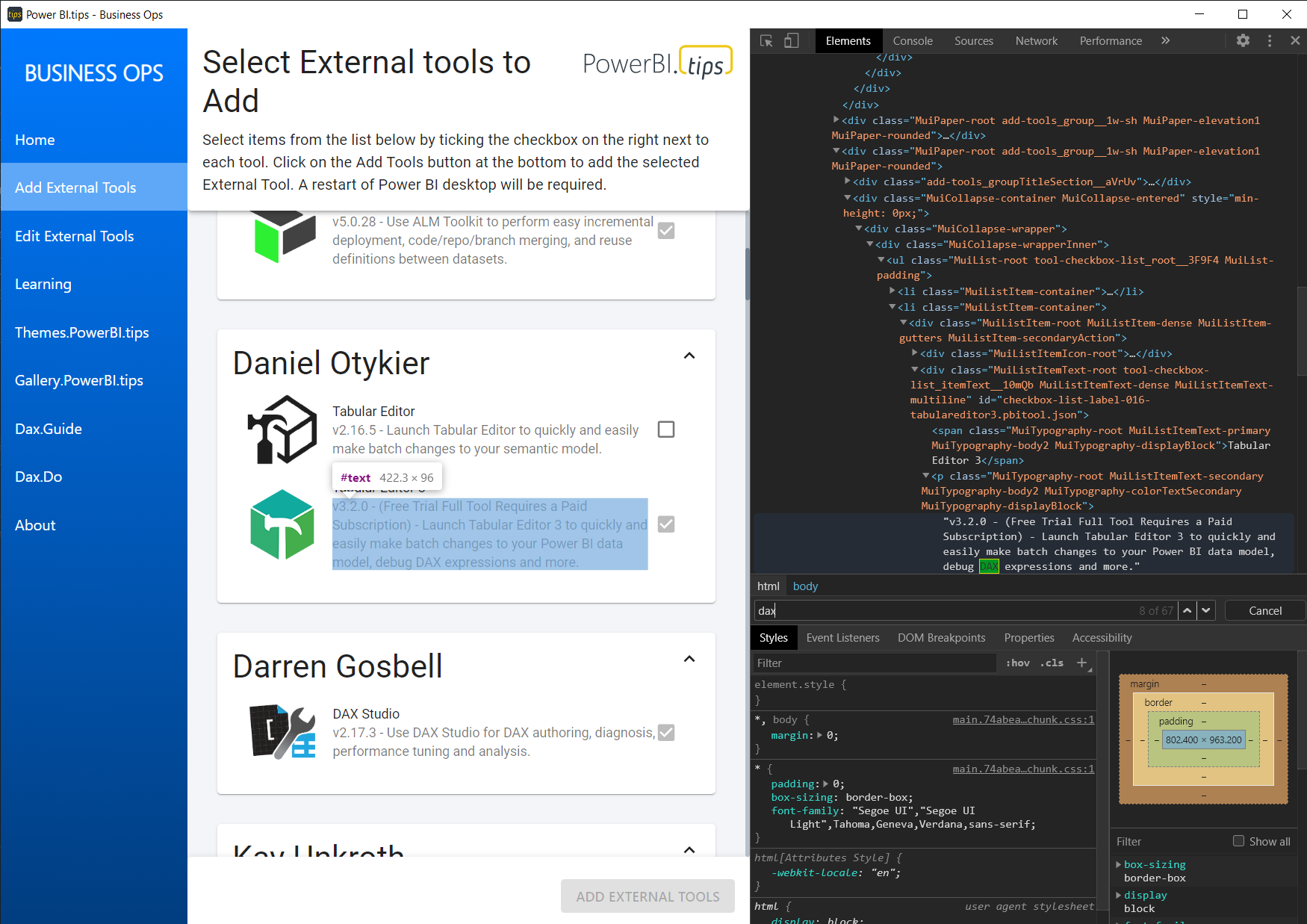The height and width of the screenshot is (924, 1307).
Task: Click the DAX Studio icon
Action: (282, 732)
